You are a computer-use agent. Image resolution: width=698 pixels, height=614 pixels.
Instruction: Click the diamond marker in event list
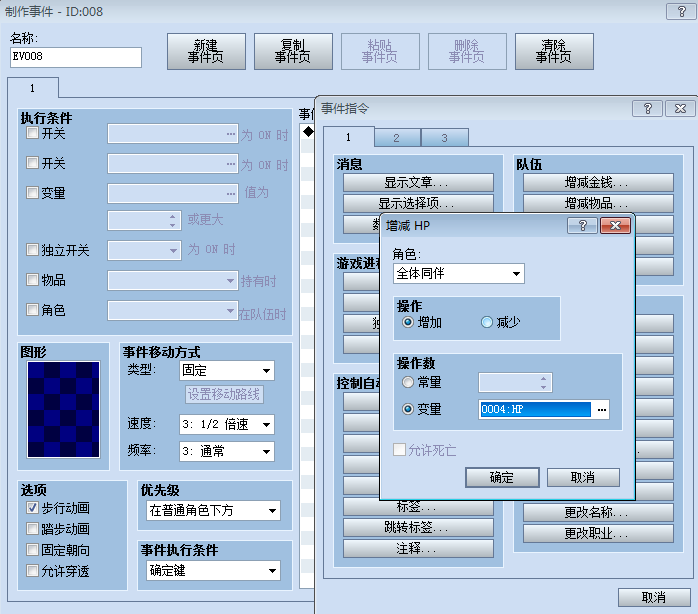tap(308, 131)
